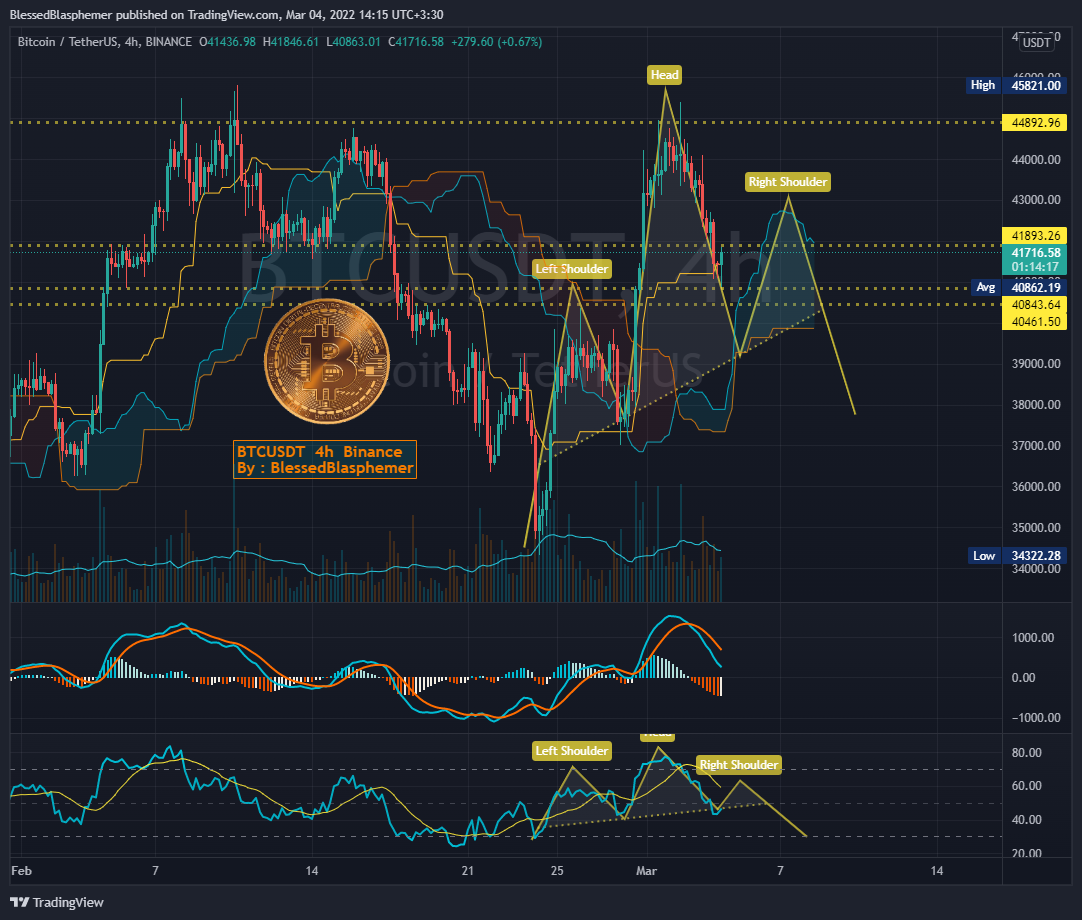
Task: Click the 'BTCUSDT 4h Binance By : BlessedBlasphemer' text box
Action: tap(325, 460)
